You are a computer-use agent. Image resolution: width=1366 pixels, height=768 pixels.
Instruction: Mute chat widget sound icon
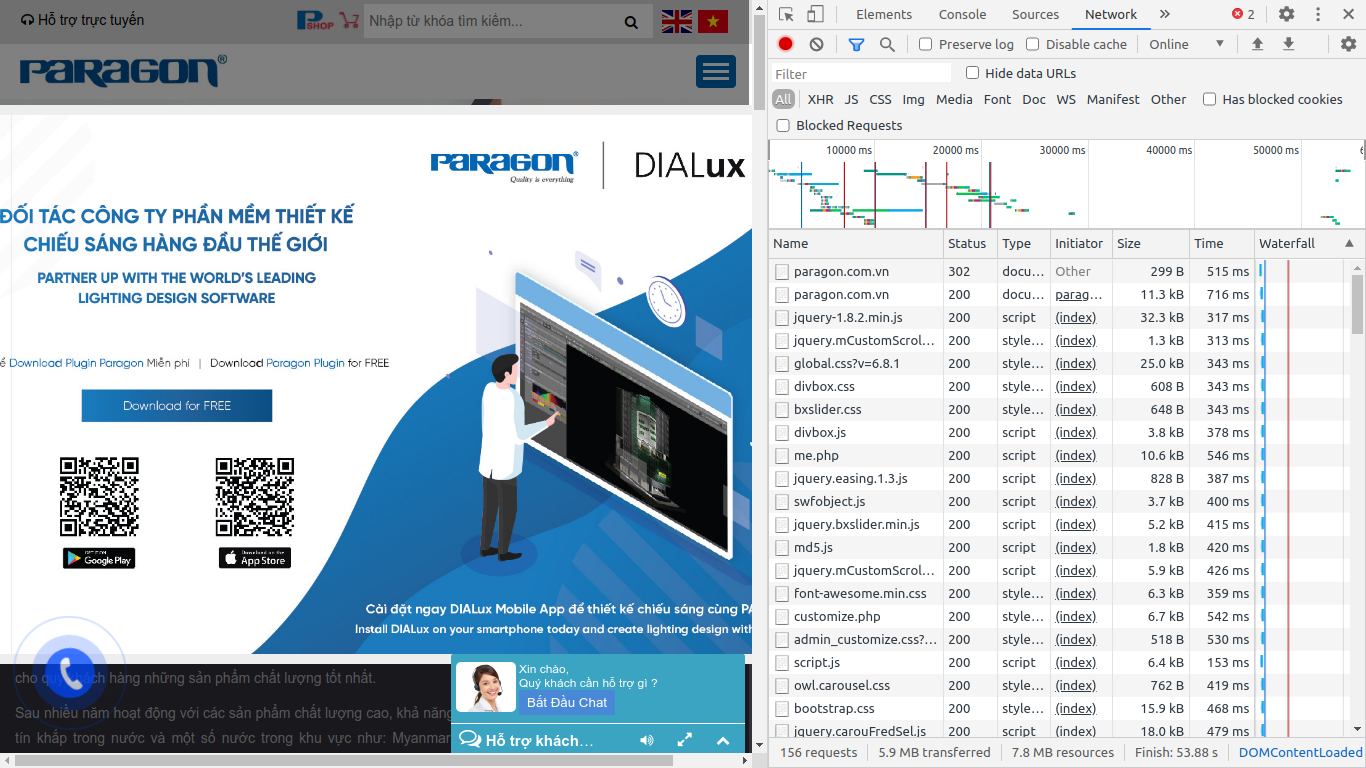647,740
